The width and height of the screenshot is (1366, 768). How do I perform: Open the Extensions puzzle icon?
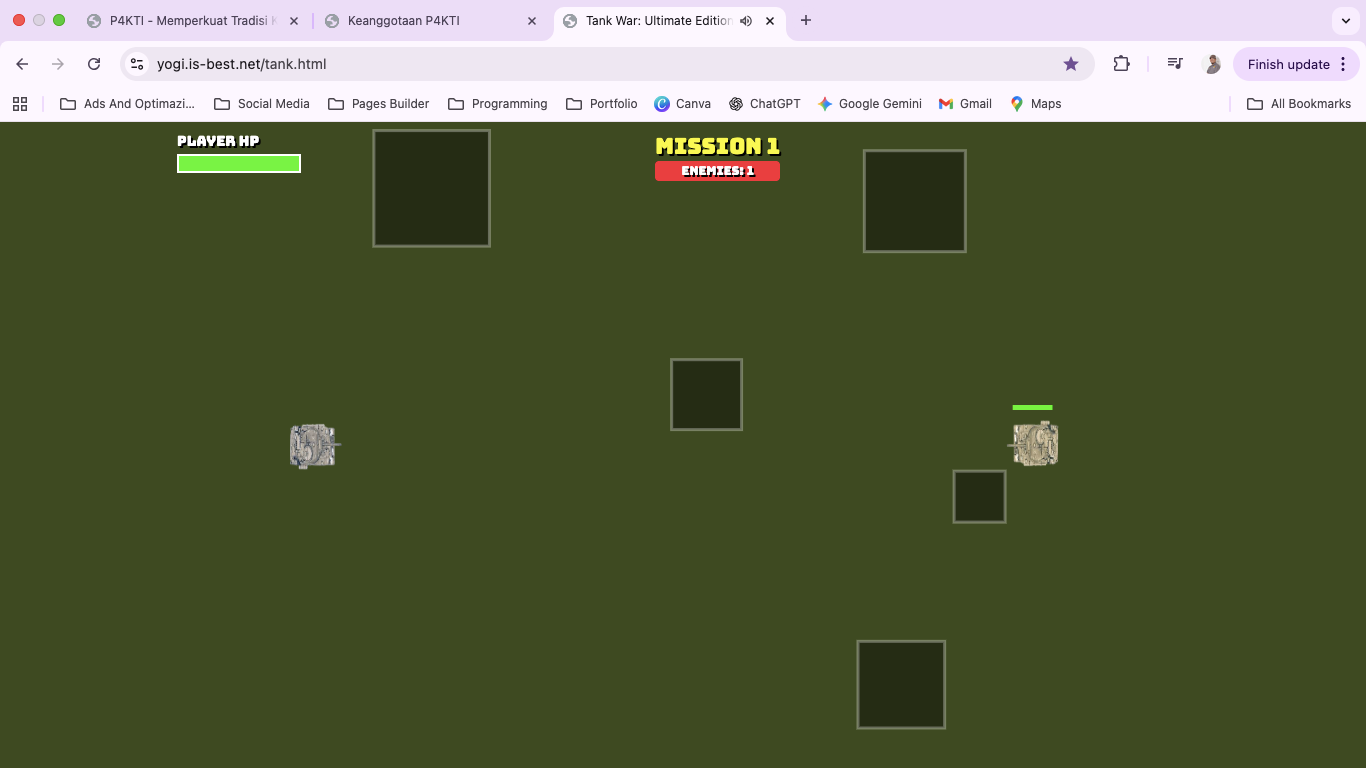pyautogui.click(x=1121, y=64)
